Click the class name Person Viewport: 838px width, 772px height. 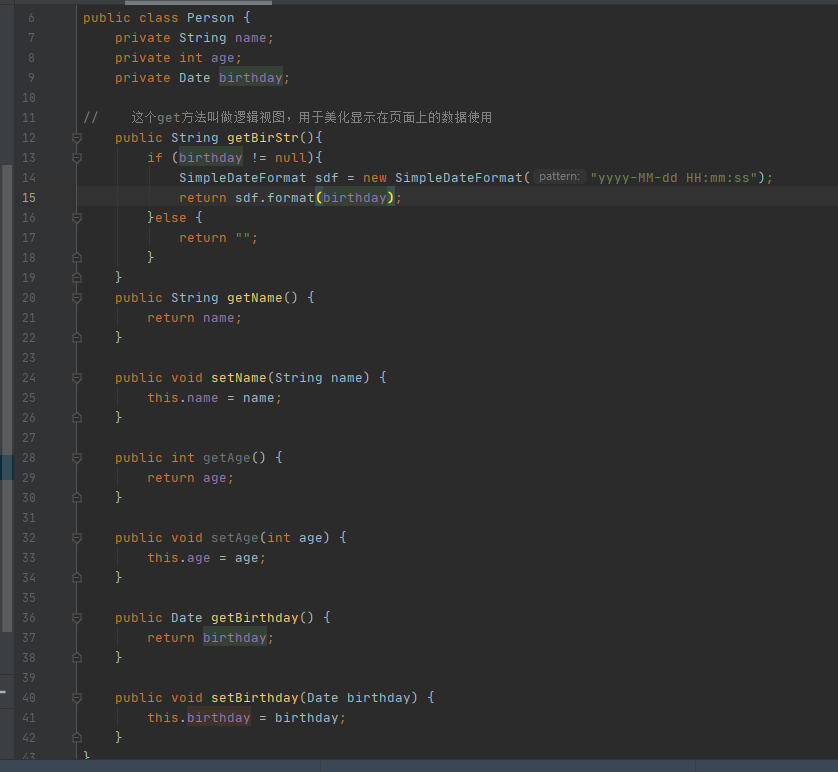[x=211, y=18]
